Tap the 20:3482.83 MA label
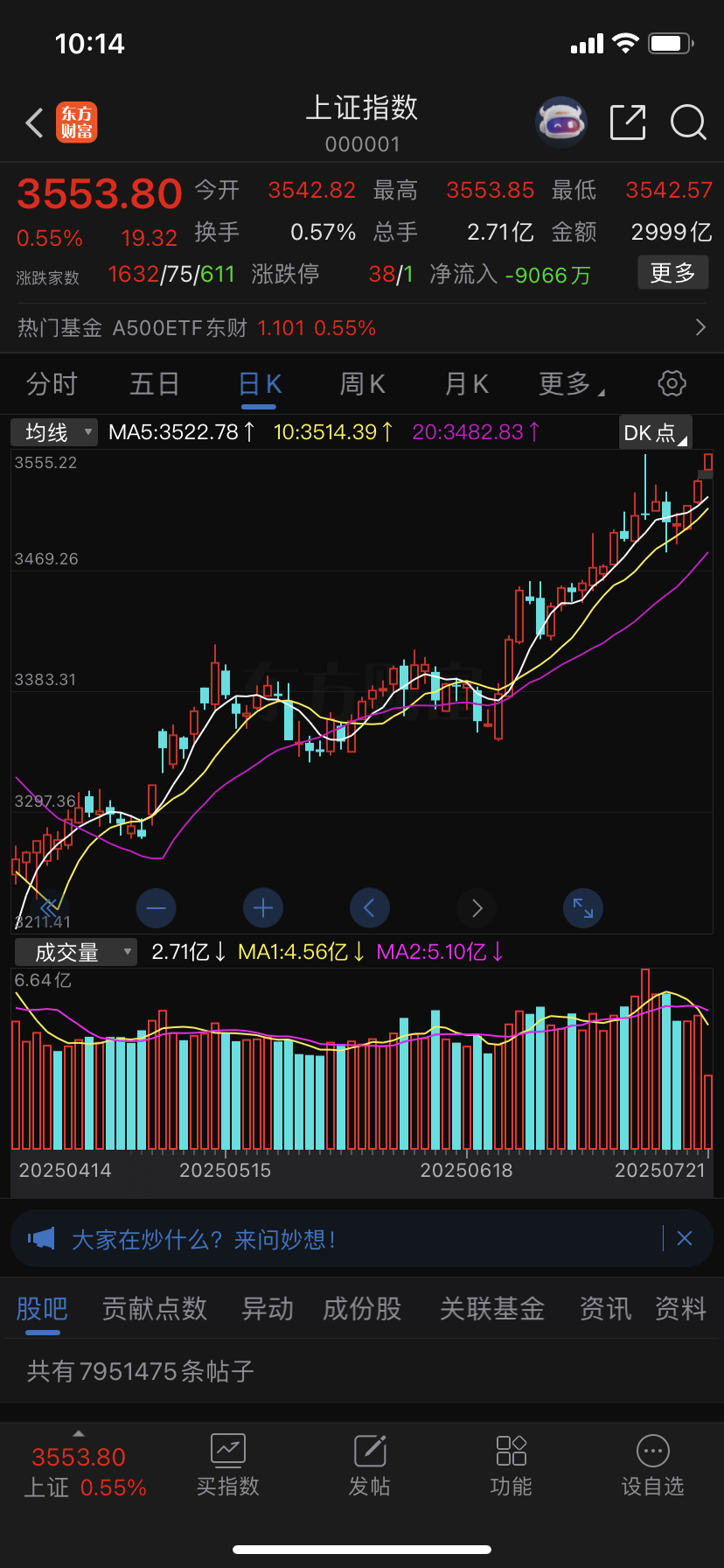724x1568 pixels. click(x=477, y=432)
